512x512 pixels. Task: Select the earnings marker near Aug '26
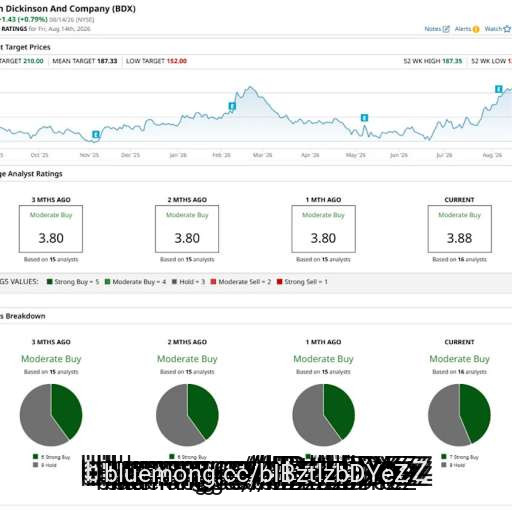point(499,89)
